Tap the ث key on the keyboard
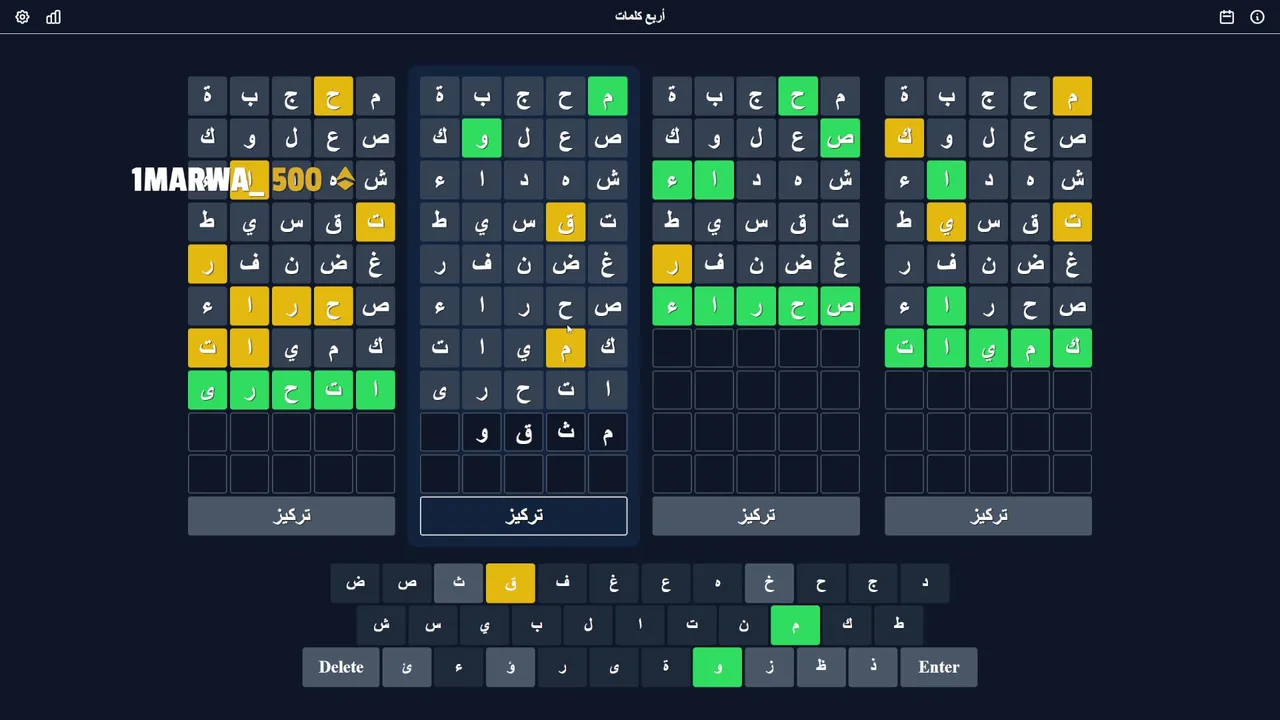 click(459, 583)
